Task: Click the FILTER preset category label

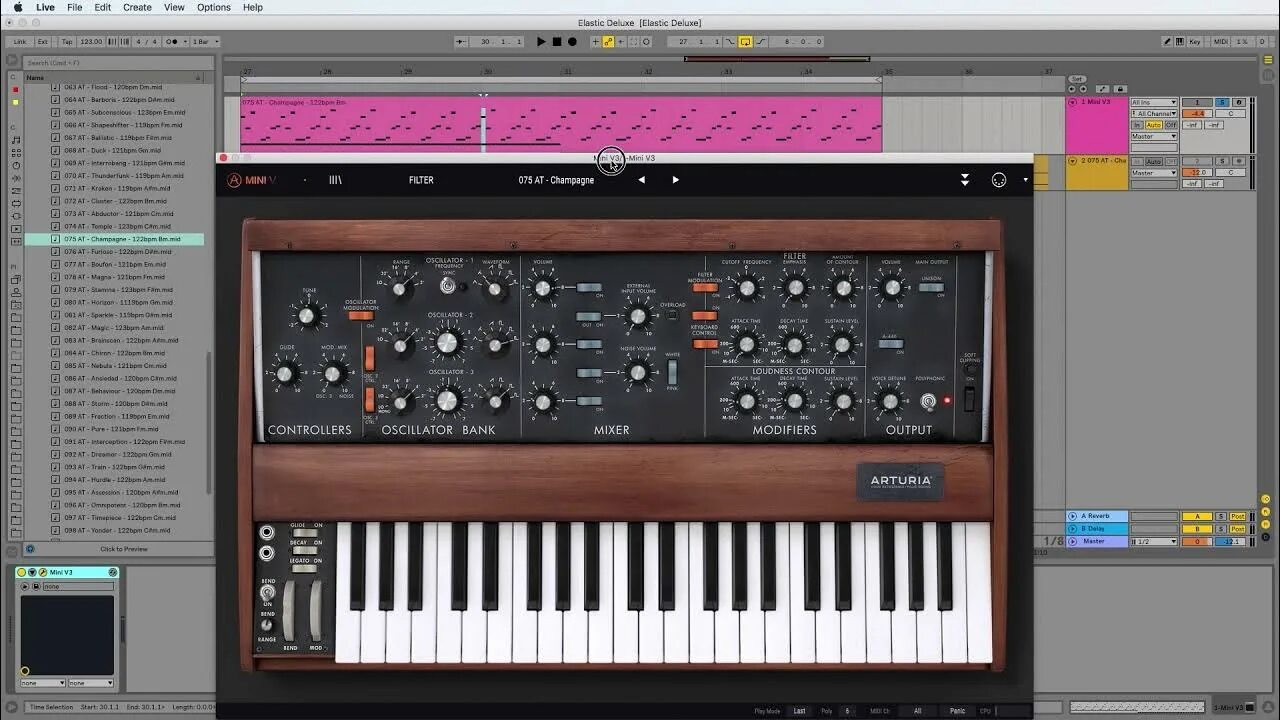Action: click(421, 180)
